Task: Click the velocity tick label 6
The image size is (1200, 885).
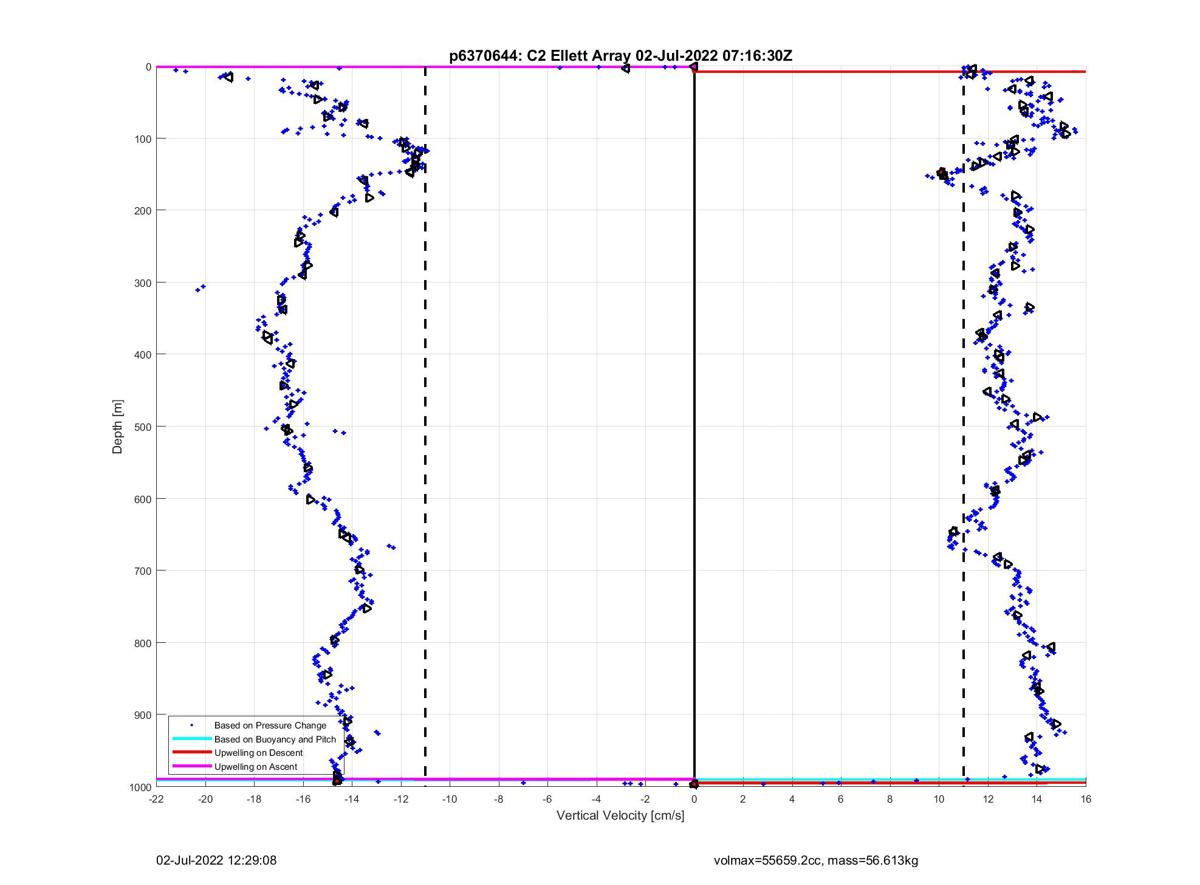Action: 841,800
